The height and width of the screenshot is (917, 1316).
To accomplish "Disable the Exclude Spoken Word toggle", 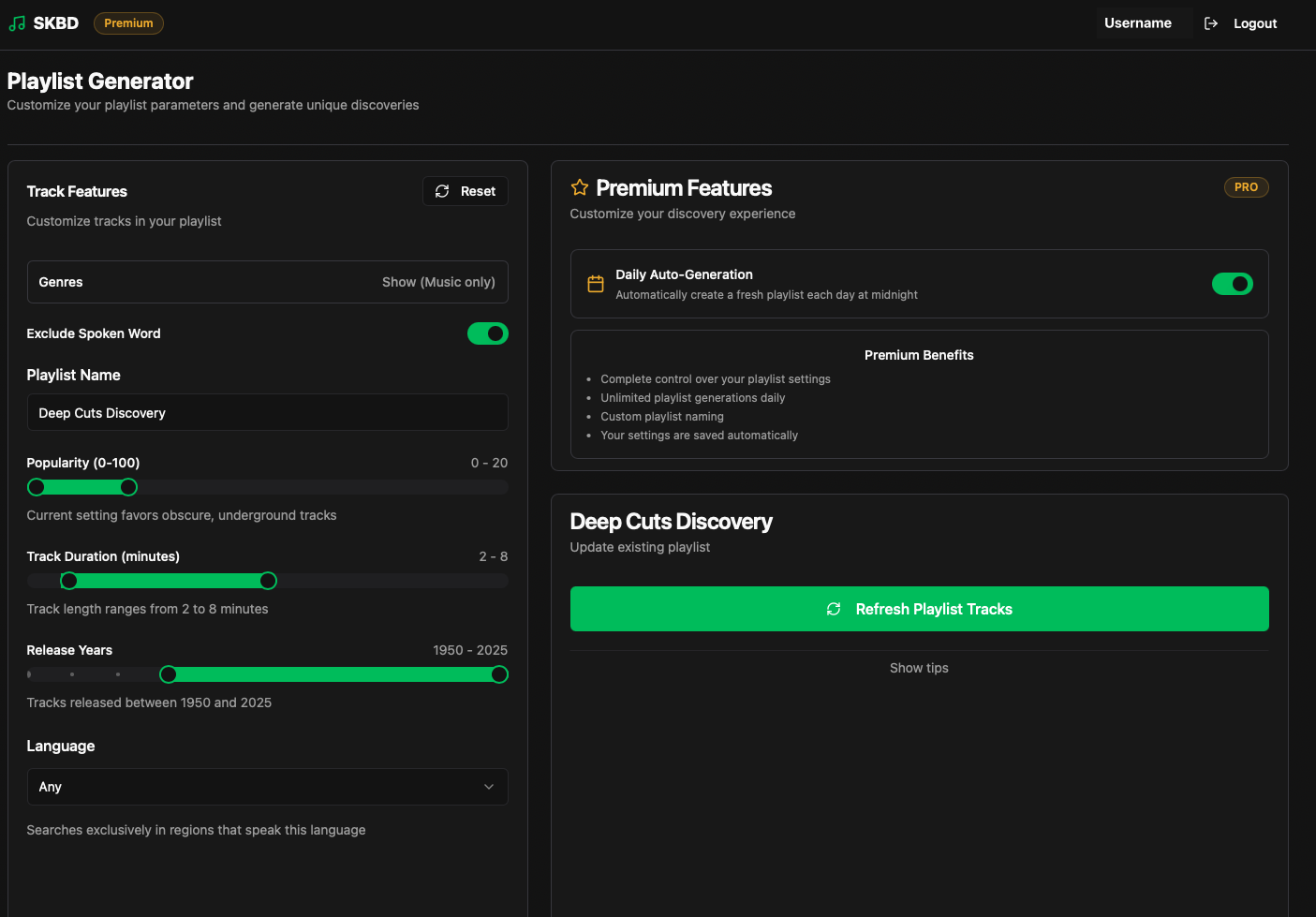I will tap(488, 333).
